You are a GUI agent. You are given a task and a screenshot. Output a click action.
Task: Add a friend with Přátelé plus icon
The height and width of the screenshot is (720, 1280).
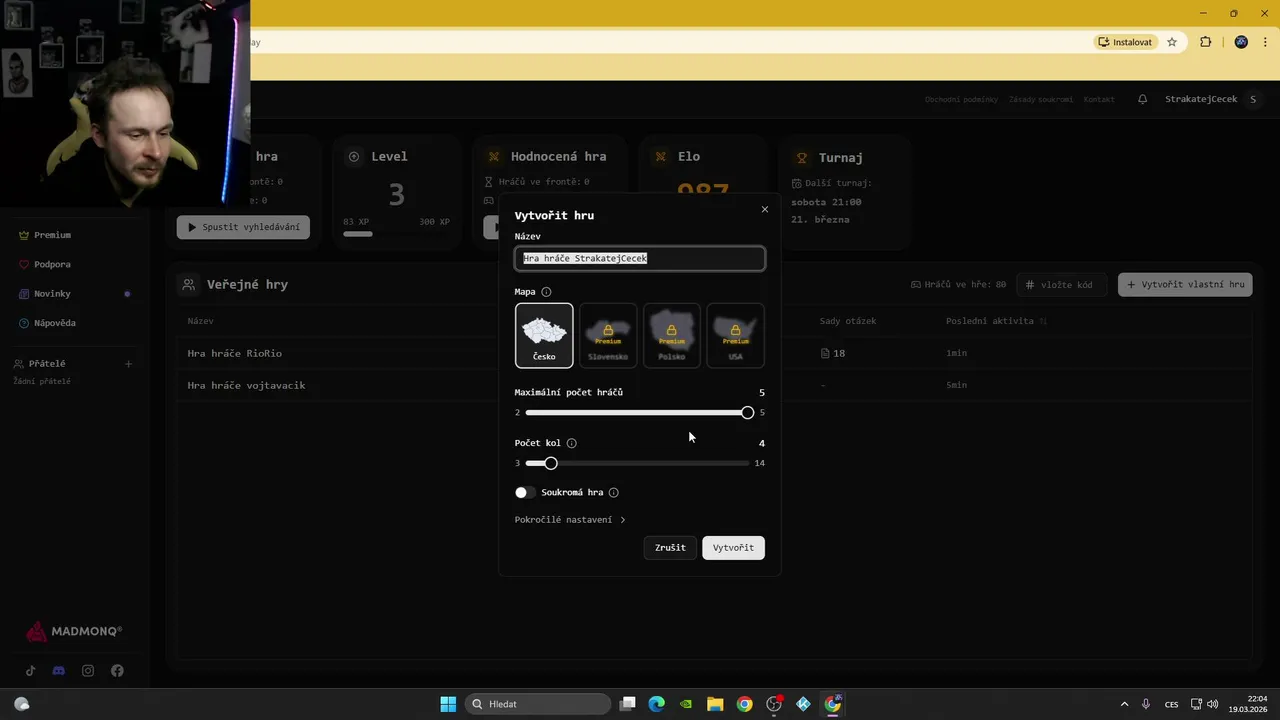pos(128,364)
